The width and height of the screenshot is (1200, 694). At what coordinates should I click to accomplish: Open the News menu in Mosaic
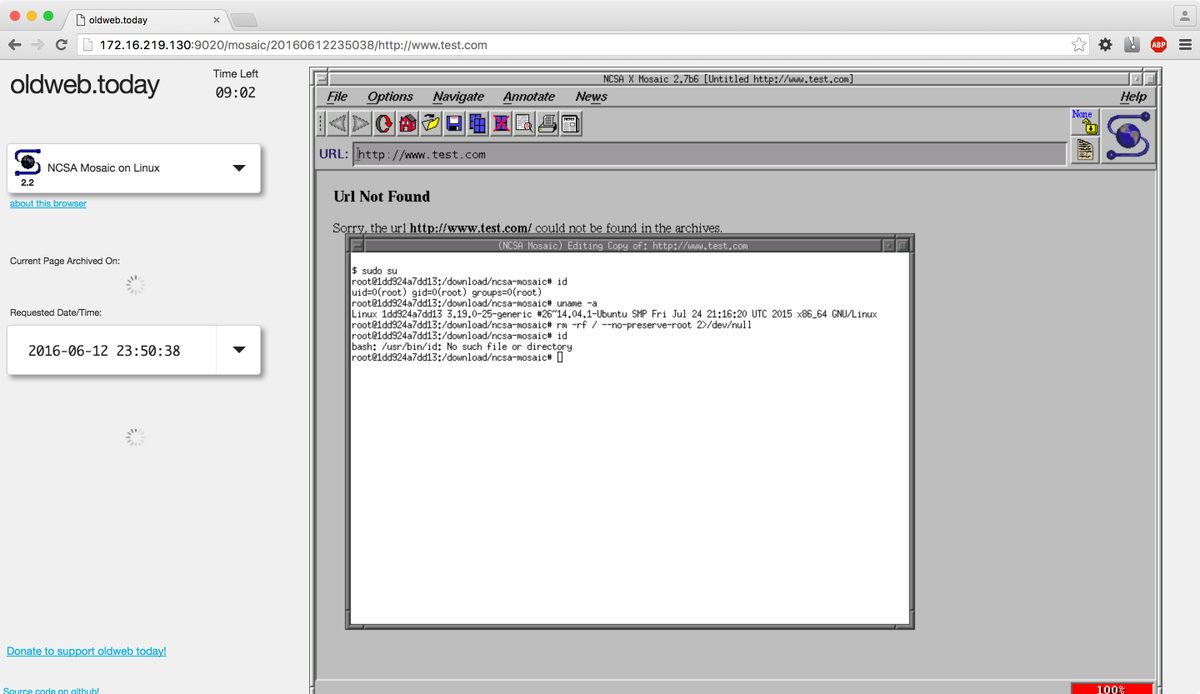591,97
